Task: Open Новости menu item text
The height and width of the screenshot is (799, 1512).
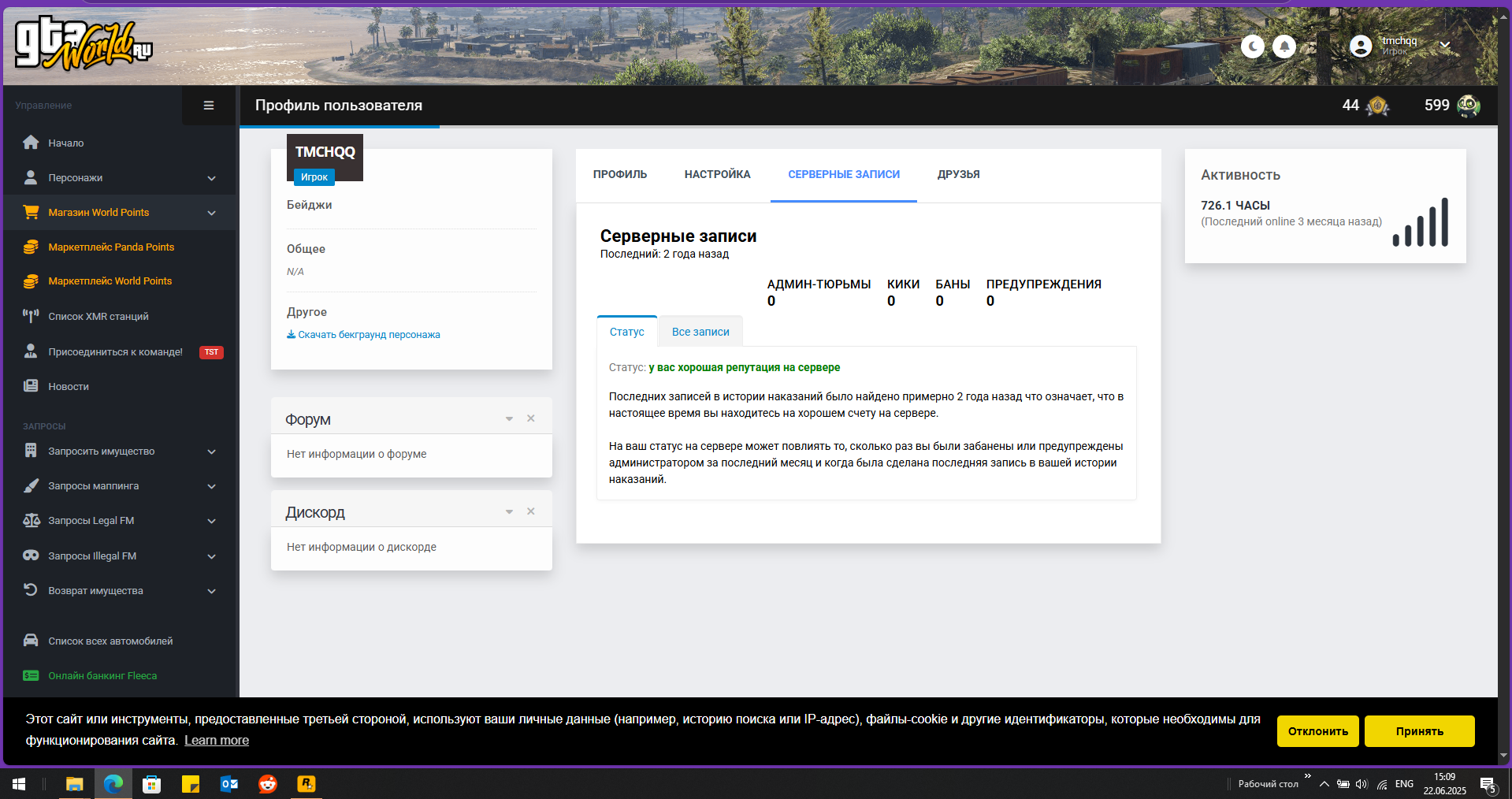Action: point(69,387)
